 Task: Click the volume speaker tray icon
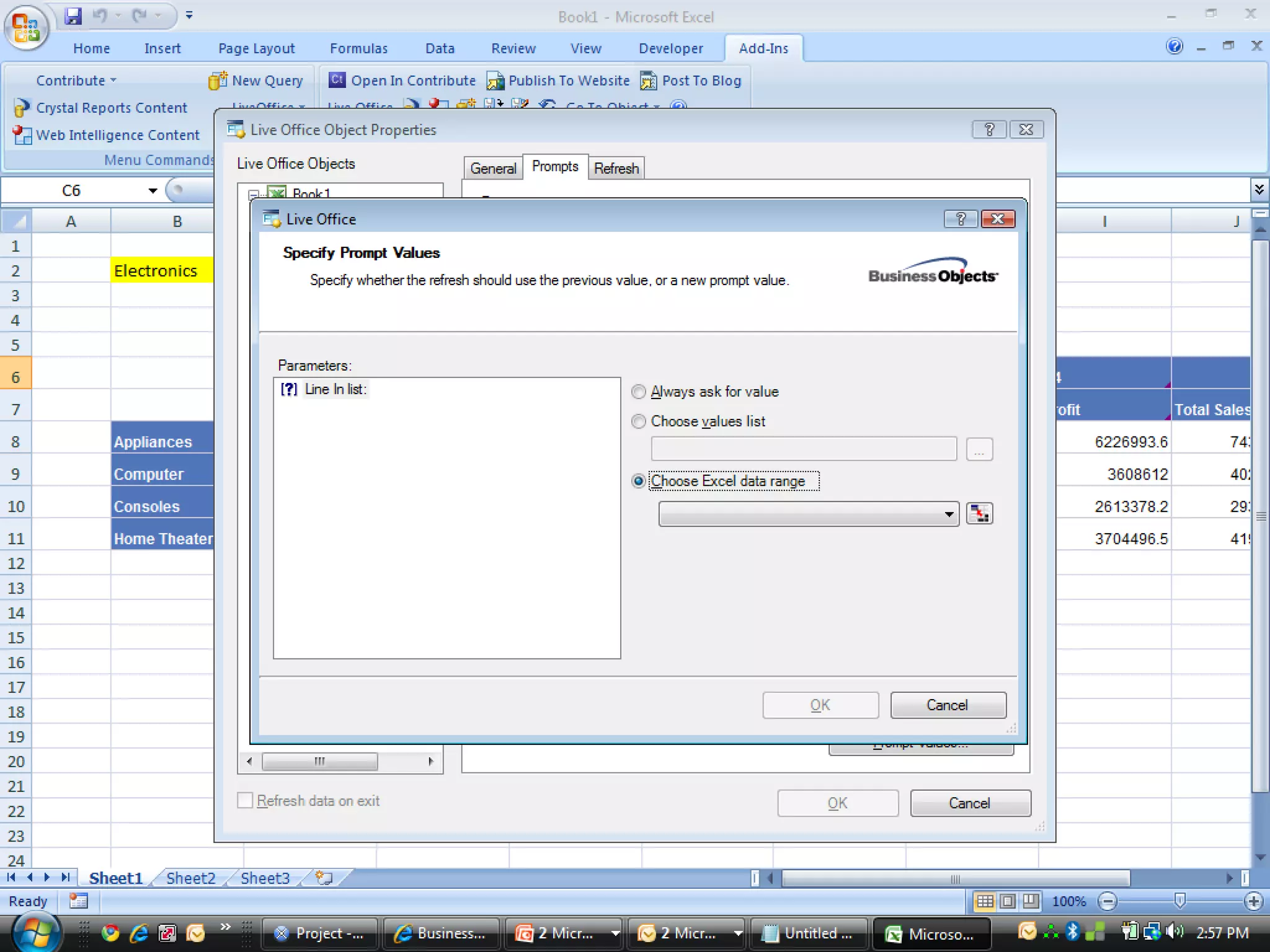[1174, 932]
